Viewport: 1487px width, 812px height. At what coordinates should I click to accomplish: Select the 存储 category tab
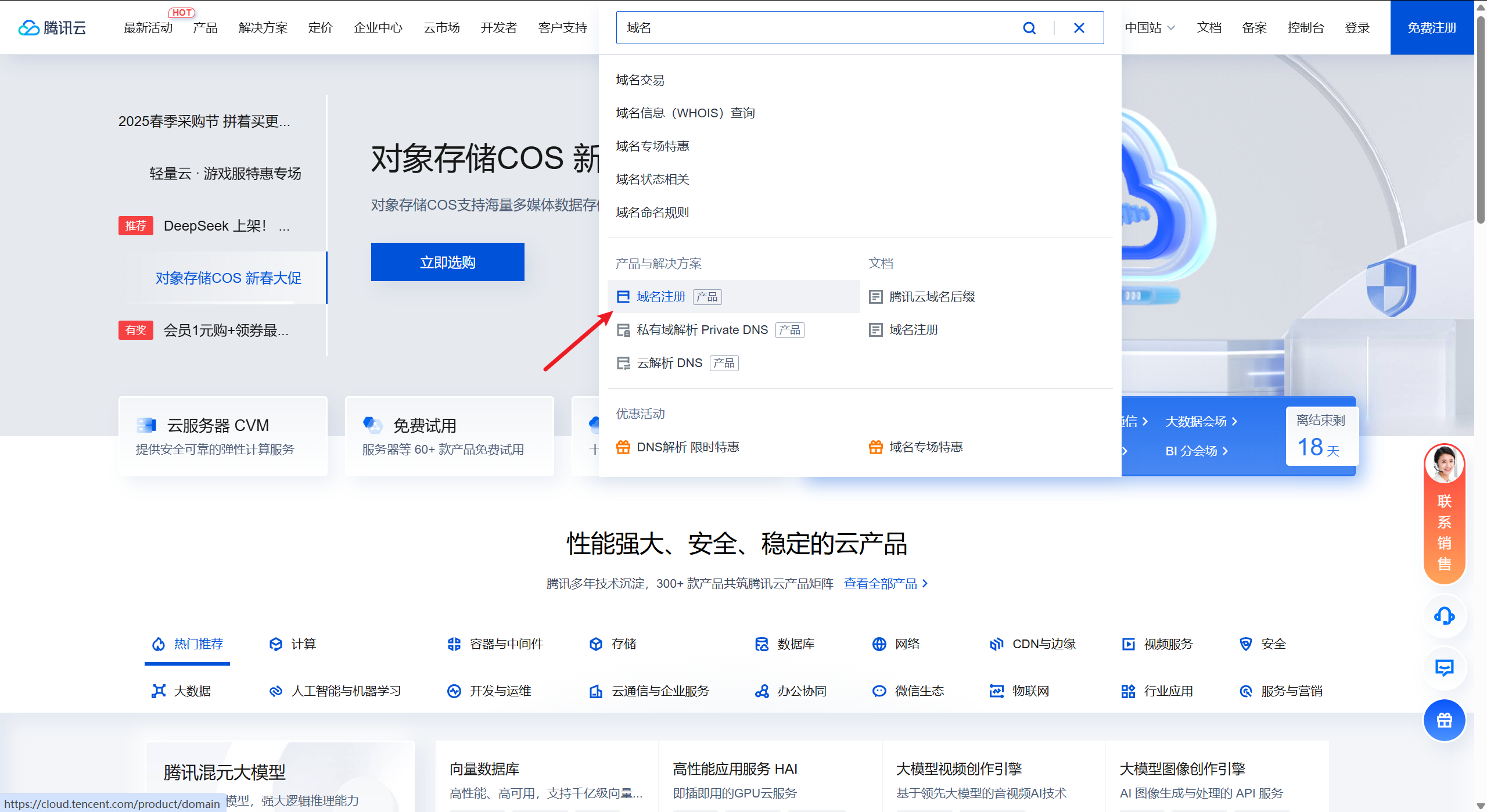(613, 644)
